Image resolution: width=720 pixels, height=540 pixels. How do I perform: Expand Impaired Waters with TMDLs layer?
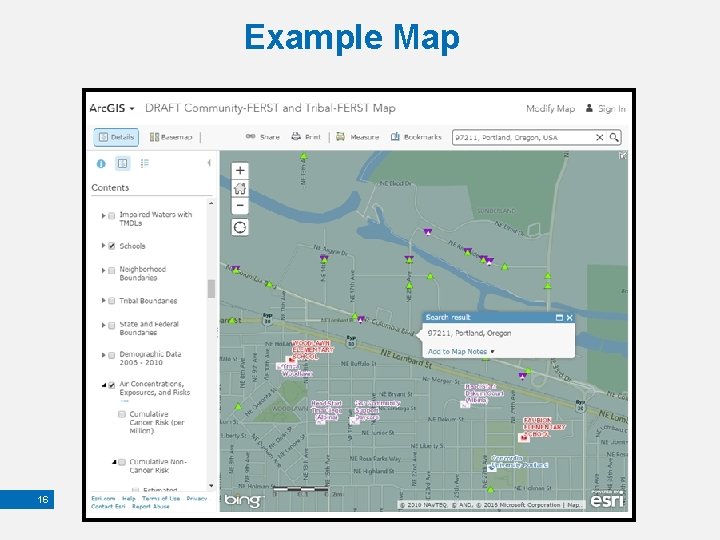point(103,215)
